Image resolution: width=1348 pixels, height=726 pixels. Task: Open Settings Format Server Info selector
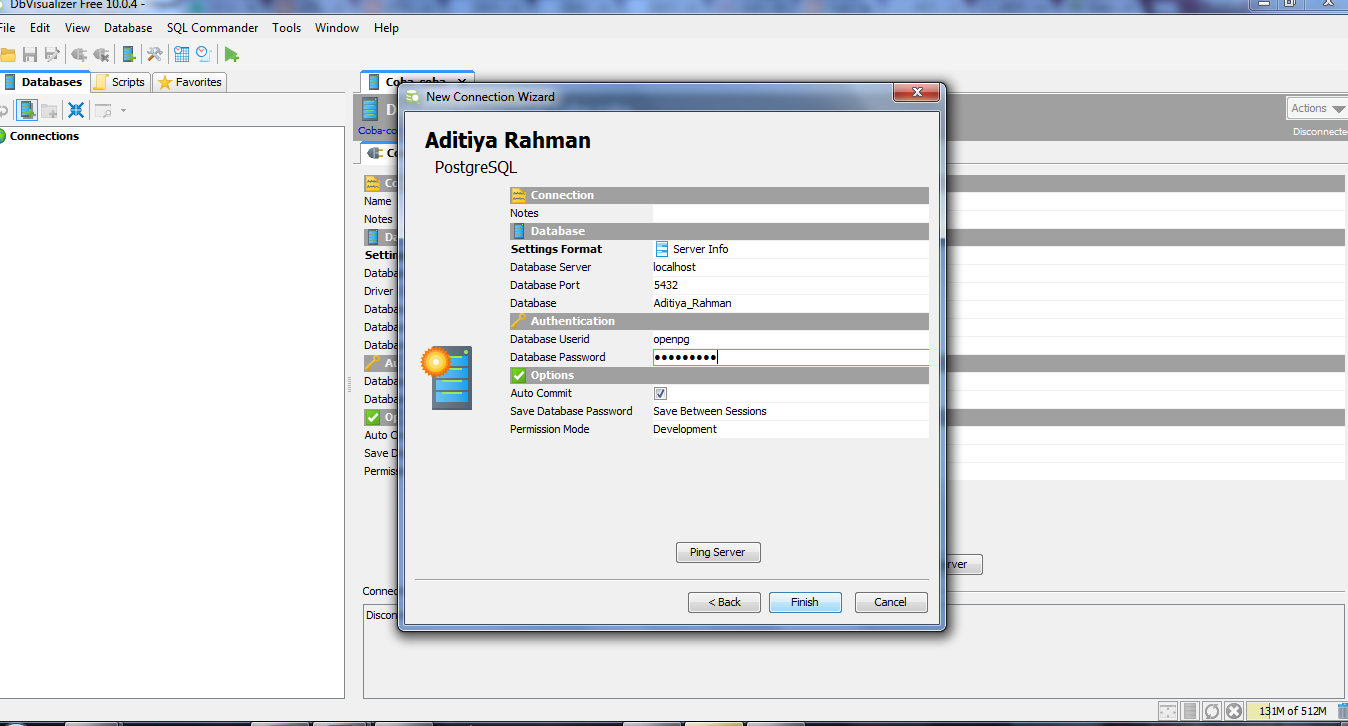(790, 249)
